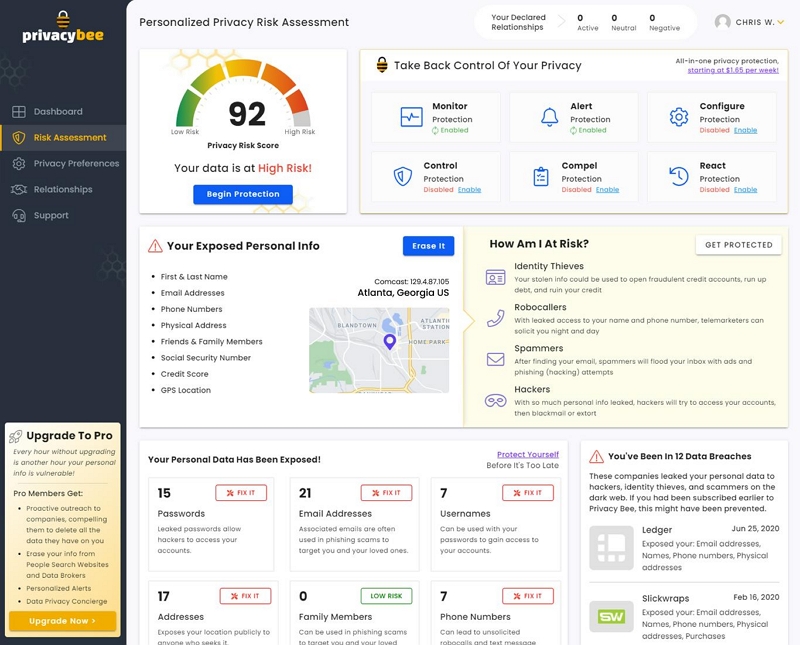Click the Alert Protection bell icon

pyautogui.click(x=549, y=117)
